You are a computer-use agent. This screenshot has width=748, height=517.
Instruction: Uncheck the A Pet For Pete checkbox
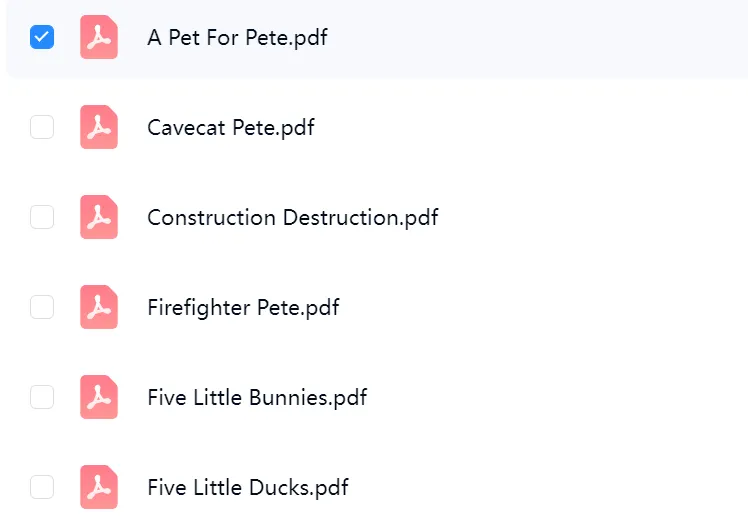point(42,38)
